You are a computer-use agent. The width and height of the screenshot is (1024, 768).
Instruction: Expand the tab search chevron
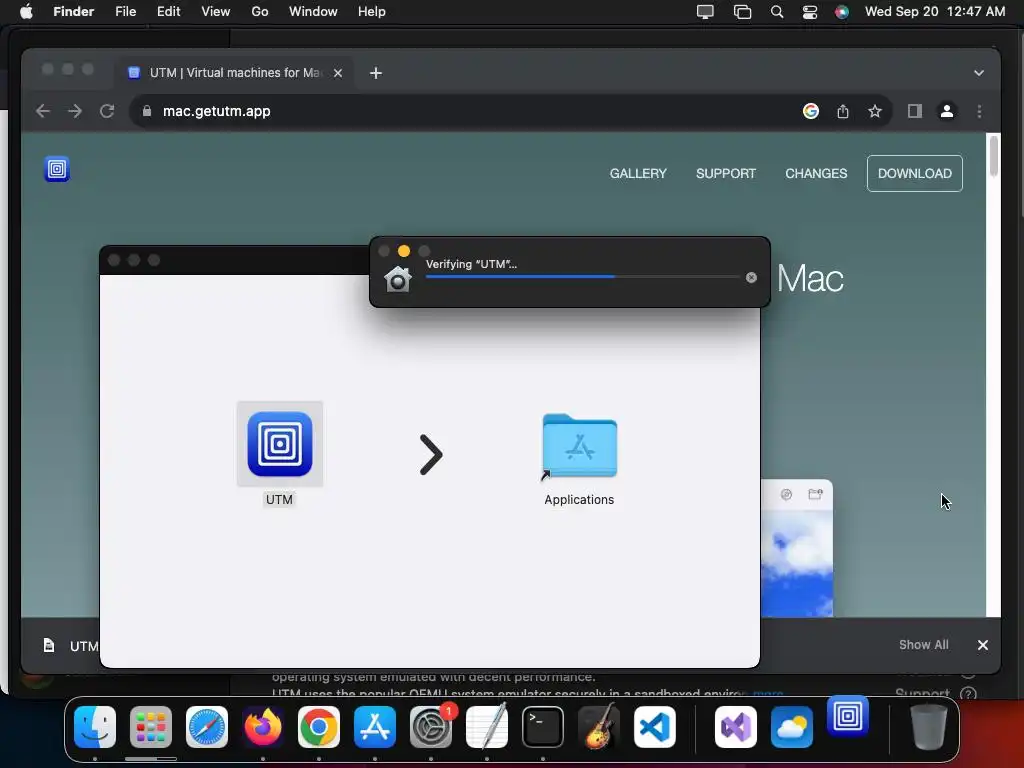click(x=978, y=73)
